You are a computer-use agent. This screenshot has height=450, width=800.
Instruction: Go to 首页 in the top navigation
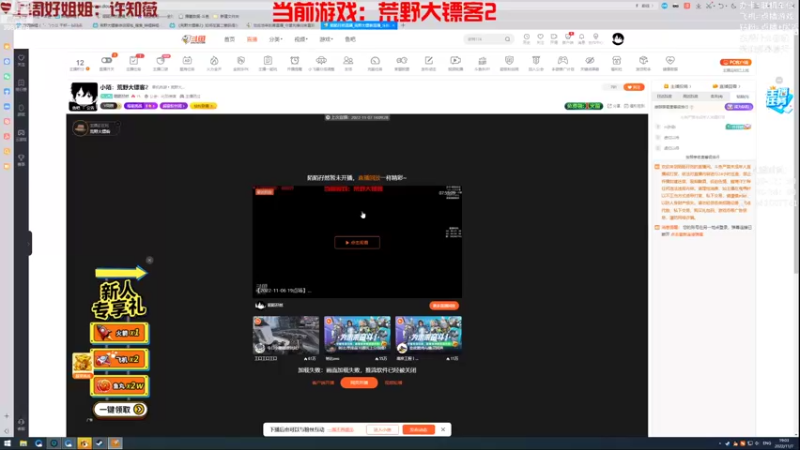(230, 39)
